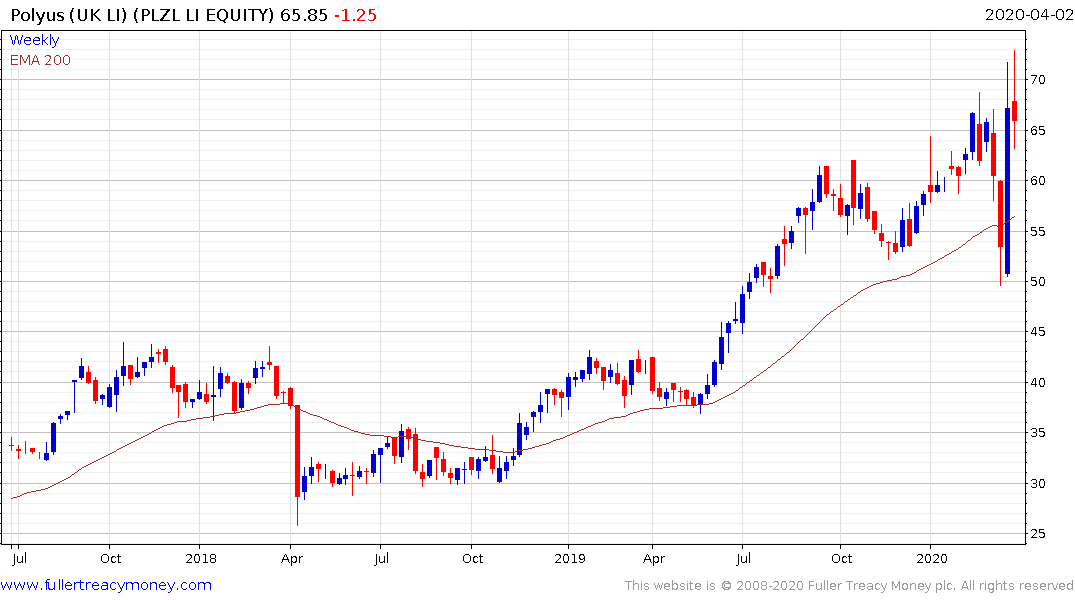
Task: Select the 'Weekly' interval label
Action: (x=34, y=40)
